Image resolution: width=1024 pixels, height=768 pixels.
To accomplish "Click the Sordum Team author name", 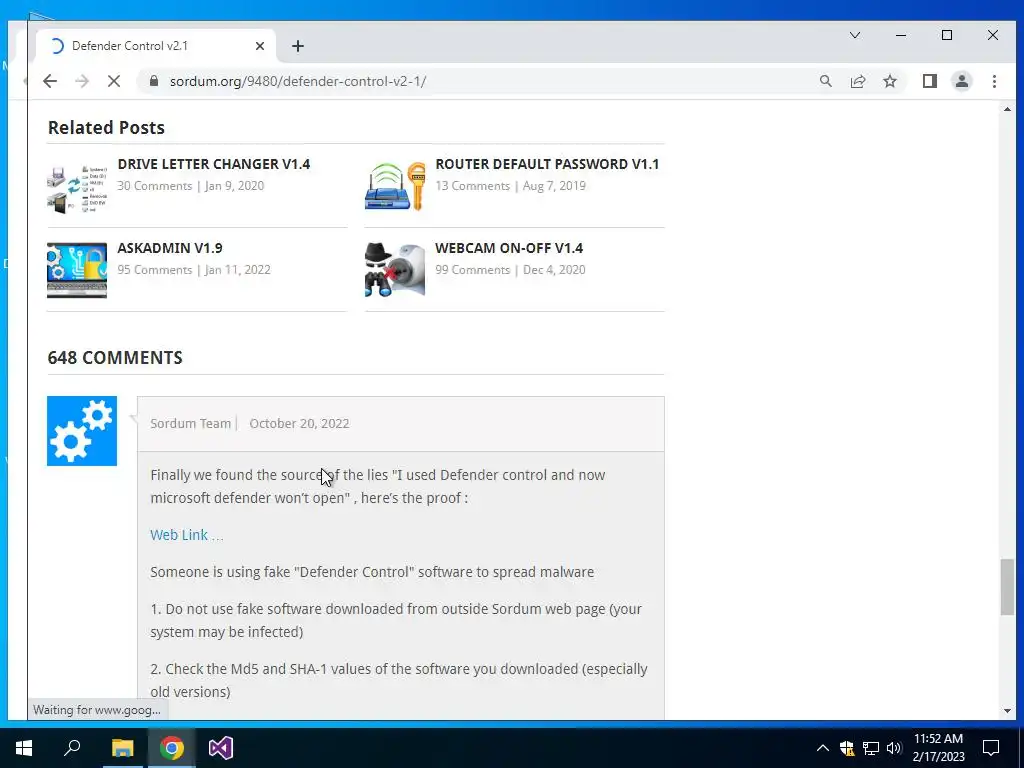I will tap(190, 423).
